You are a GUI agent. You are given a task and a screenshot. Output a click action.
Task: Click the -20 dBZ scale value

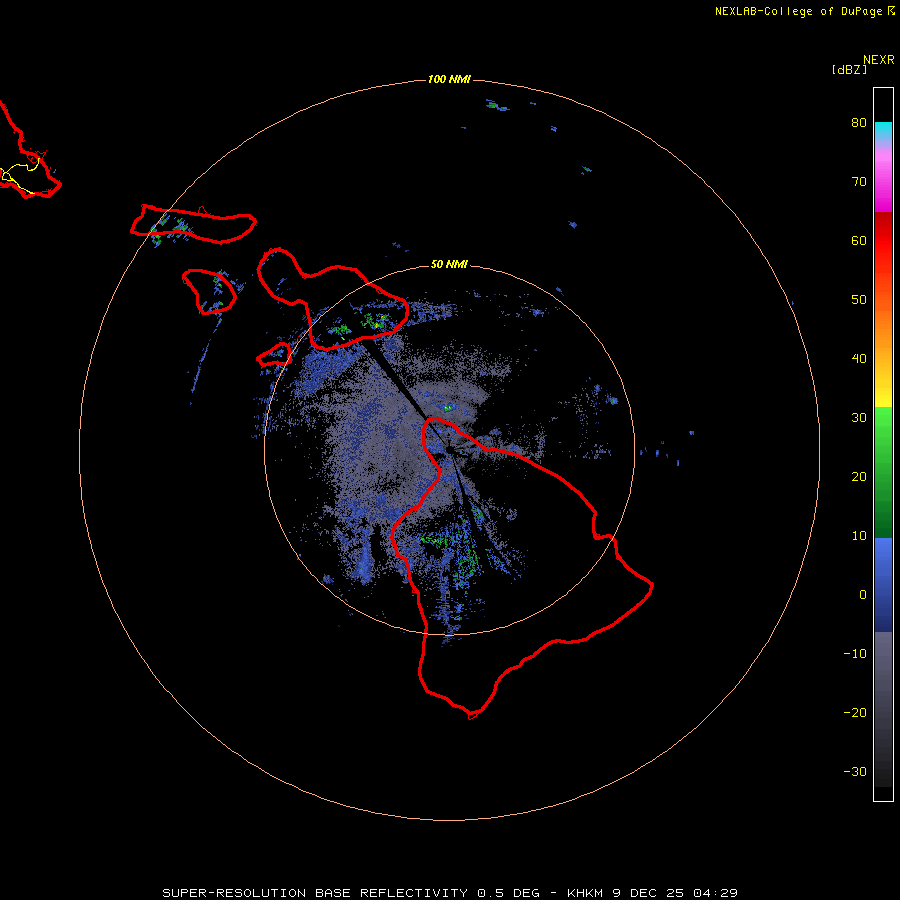855,712
